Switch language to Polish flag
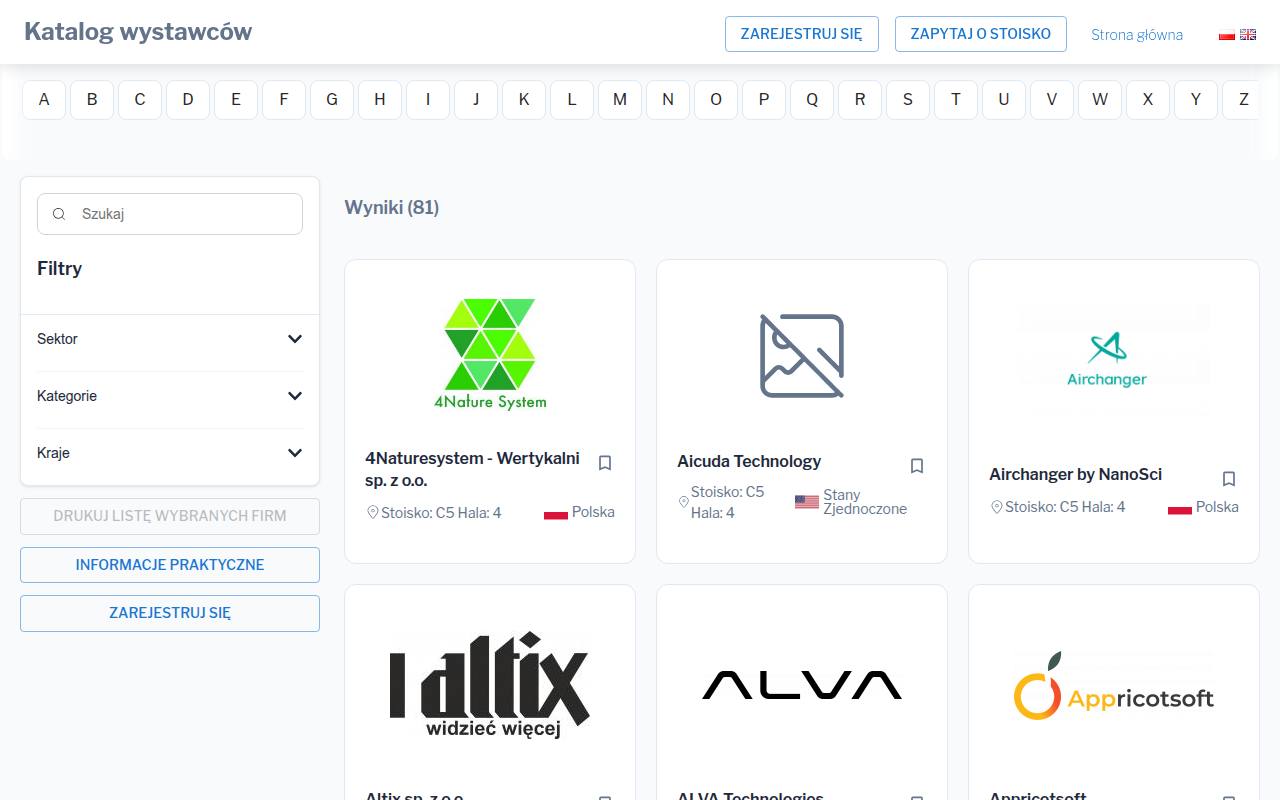This screenshot has width=1280, height=800. pos(1227,35)
